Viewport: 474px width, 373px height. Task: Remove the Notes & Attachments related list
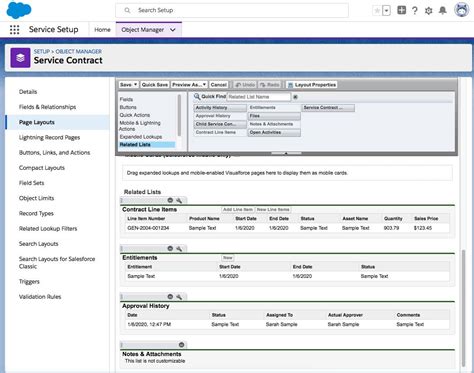181,345
